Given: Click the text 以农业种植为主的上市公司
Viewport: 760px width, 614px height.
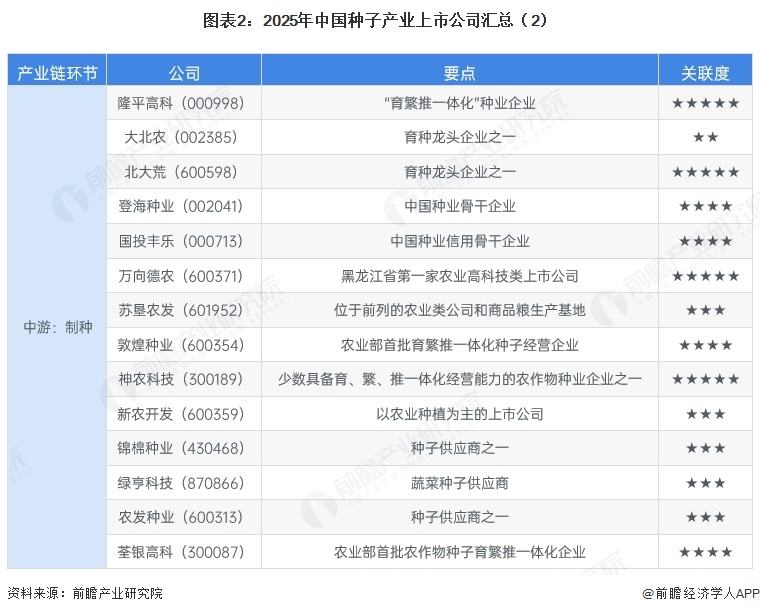Looking at the screenshot, I should [459, 414].
